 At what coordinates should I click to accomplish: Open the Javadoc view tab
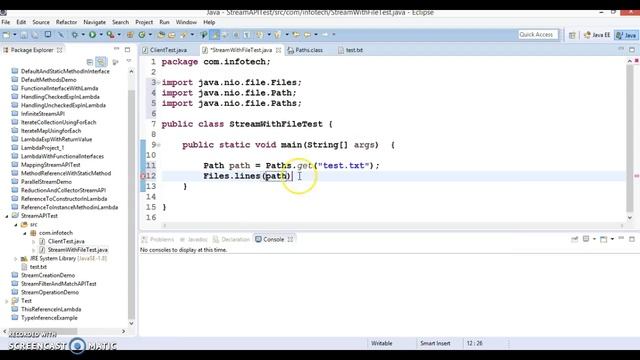[x=193, y=239]
